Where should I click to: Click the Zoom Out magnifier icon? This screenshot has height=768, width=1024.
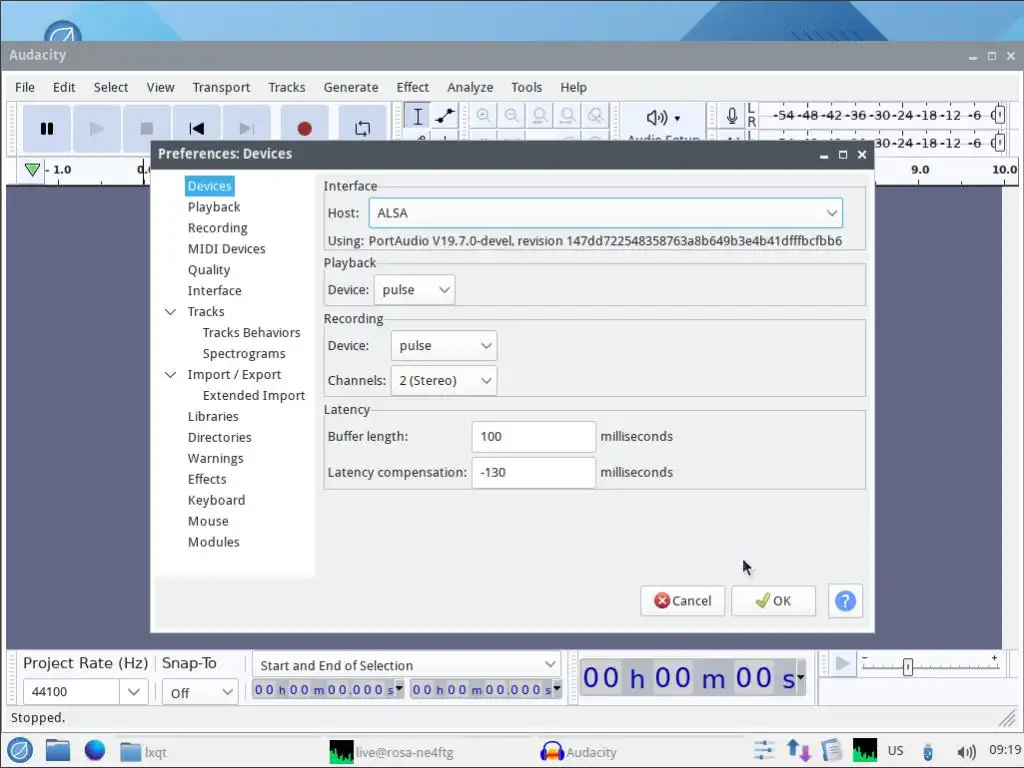(x=512, y=116)
